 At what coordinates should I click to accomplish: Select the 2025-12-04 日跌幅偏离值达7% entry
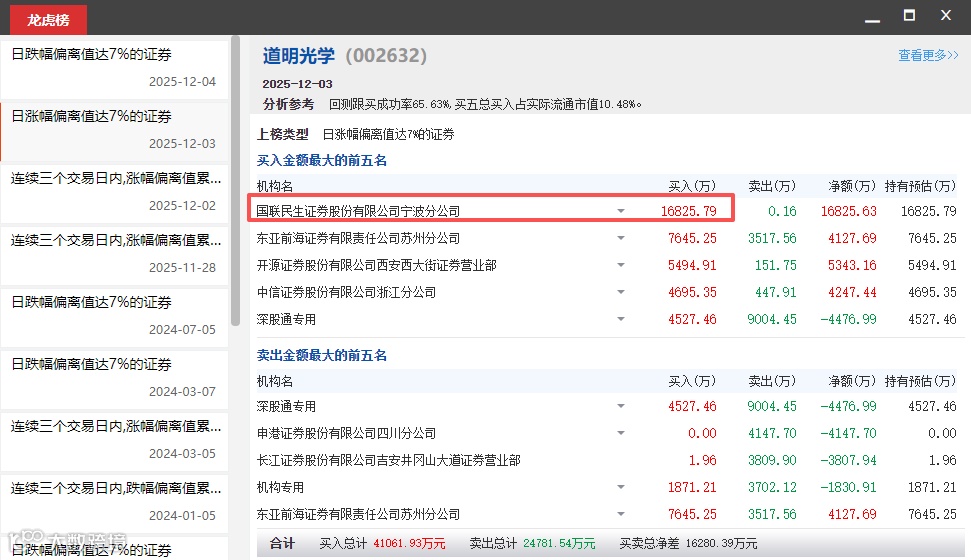coord(114,69)
